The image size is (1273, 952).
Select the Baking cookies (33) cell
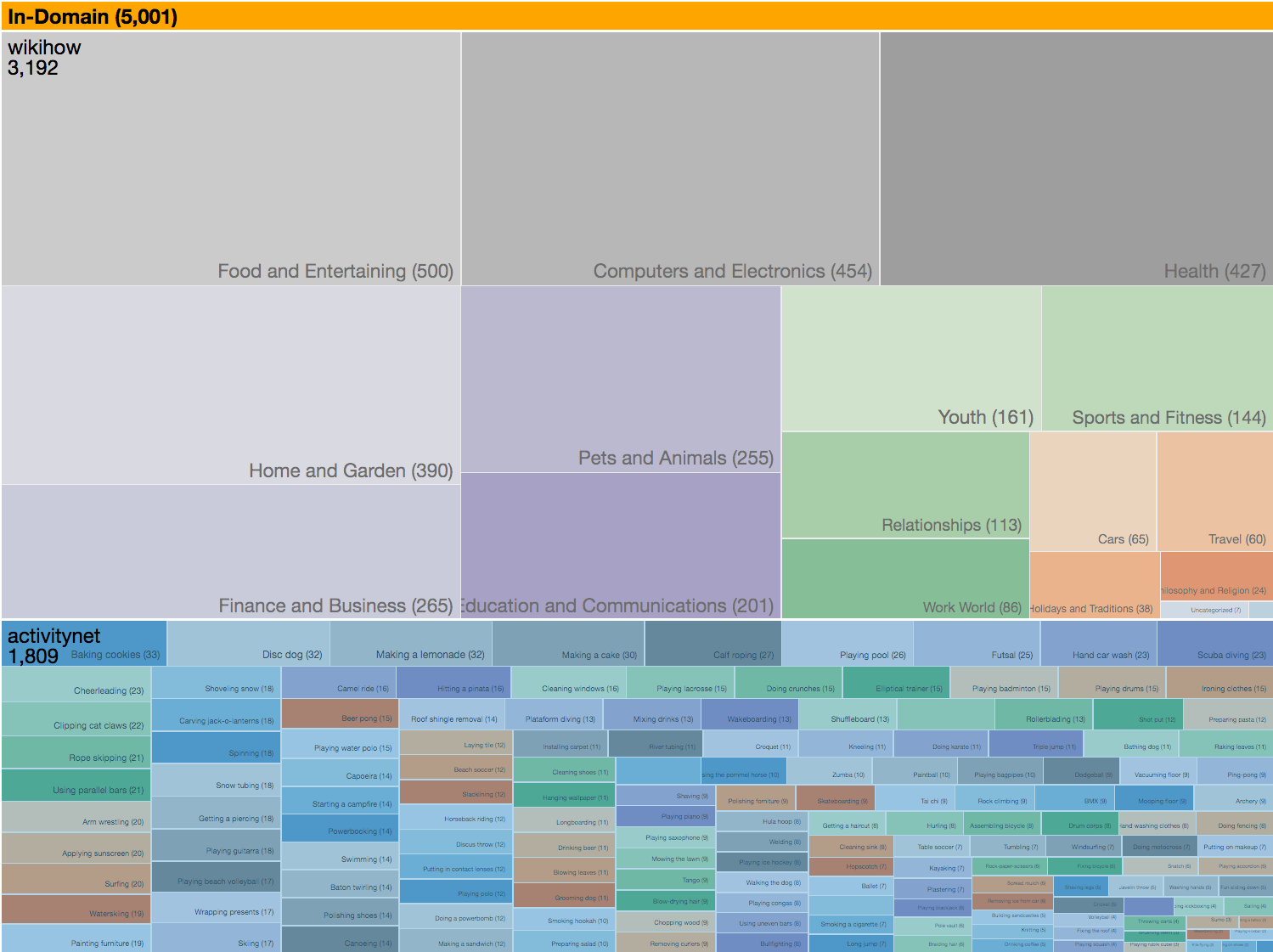click(84, 644)
